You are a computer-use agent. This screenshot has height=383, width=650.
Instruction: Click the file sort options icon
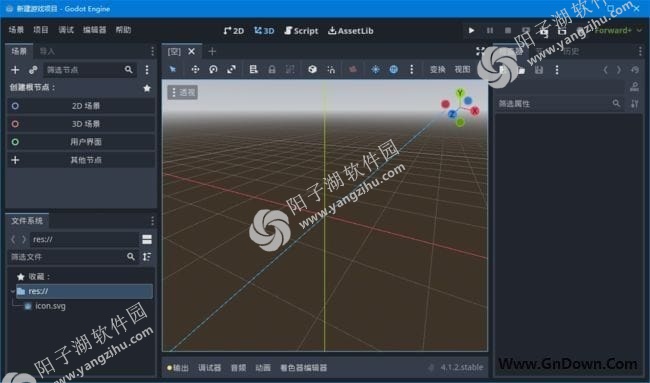[x=147, y=257]
